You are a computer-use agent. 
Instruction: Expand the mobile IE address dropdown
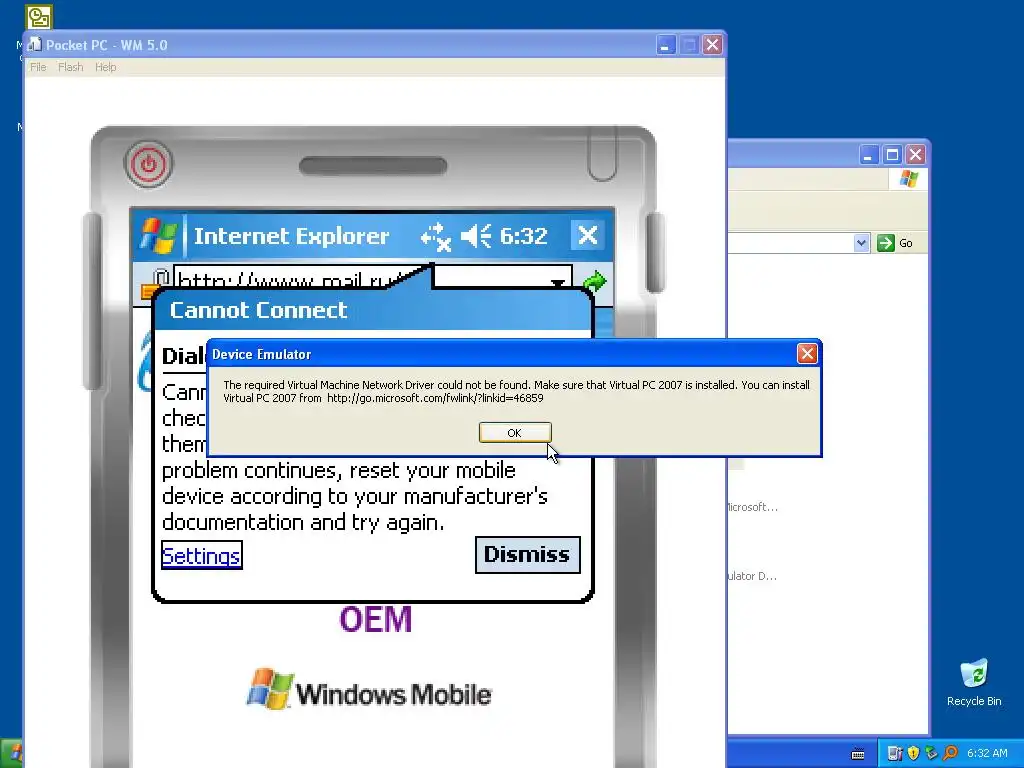[558, 281]
